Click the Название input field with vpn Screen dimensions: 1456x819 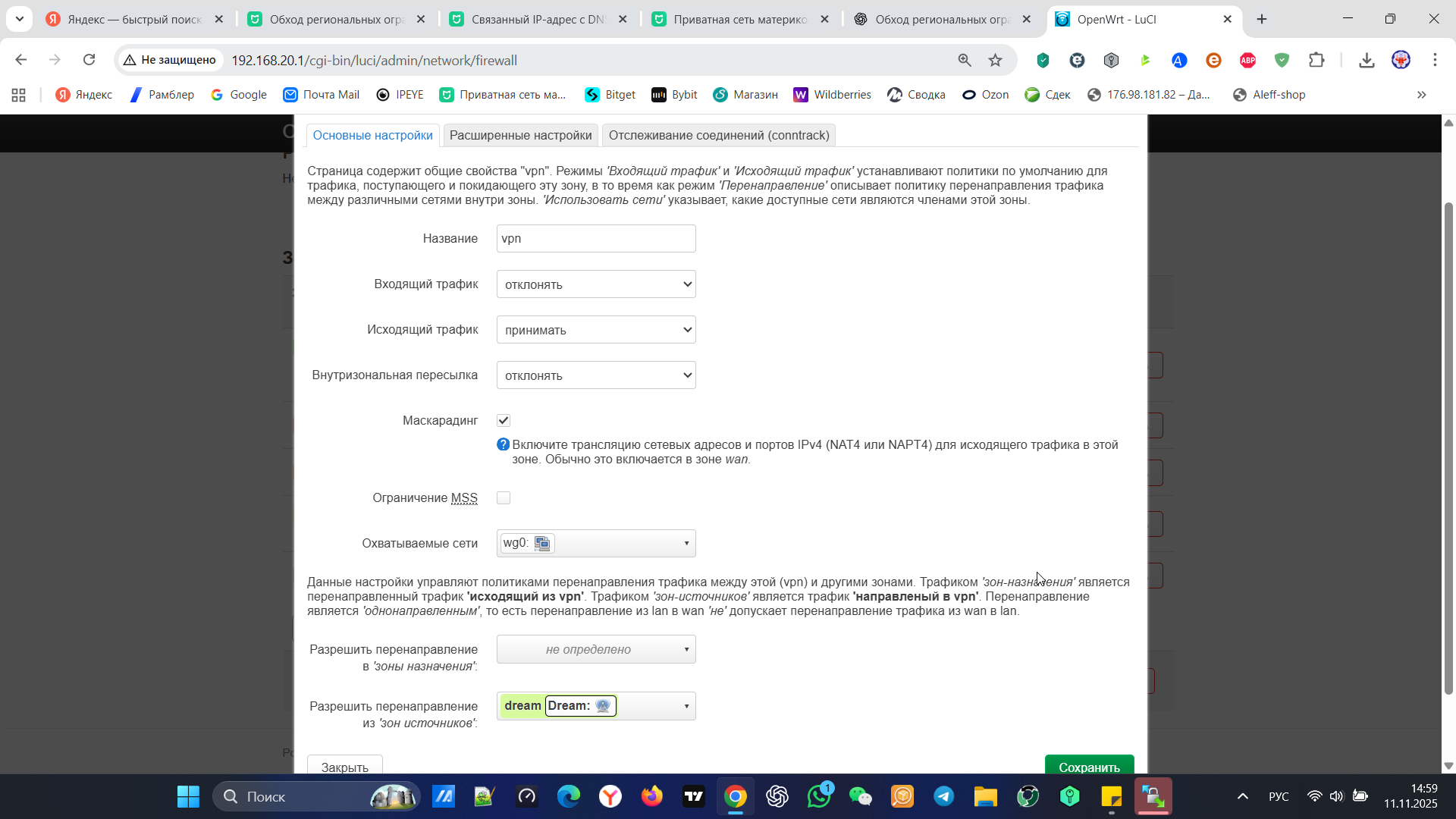(596, 238)
